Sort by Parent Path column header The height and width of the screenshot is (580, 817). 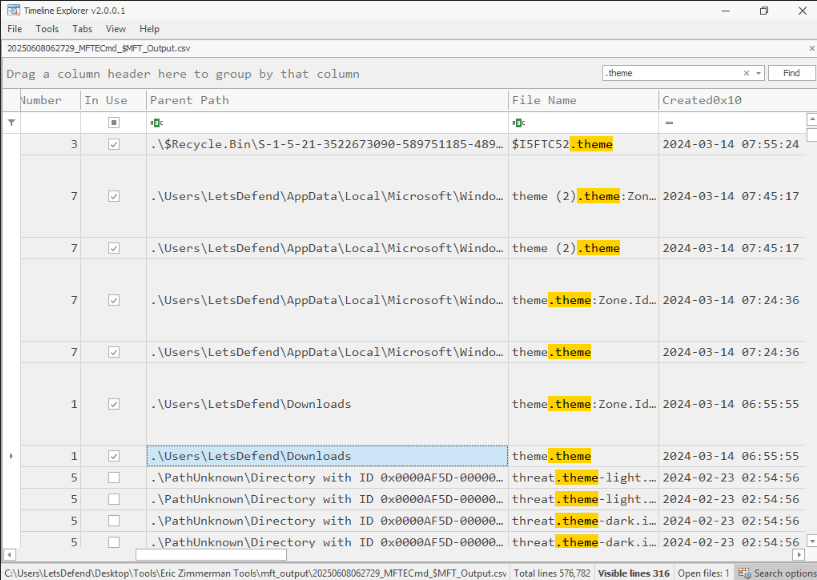pos(327,100)
